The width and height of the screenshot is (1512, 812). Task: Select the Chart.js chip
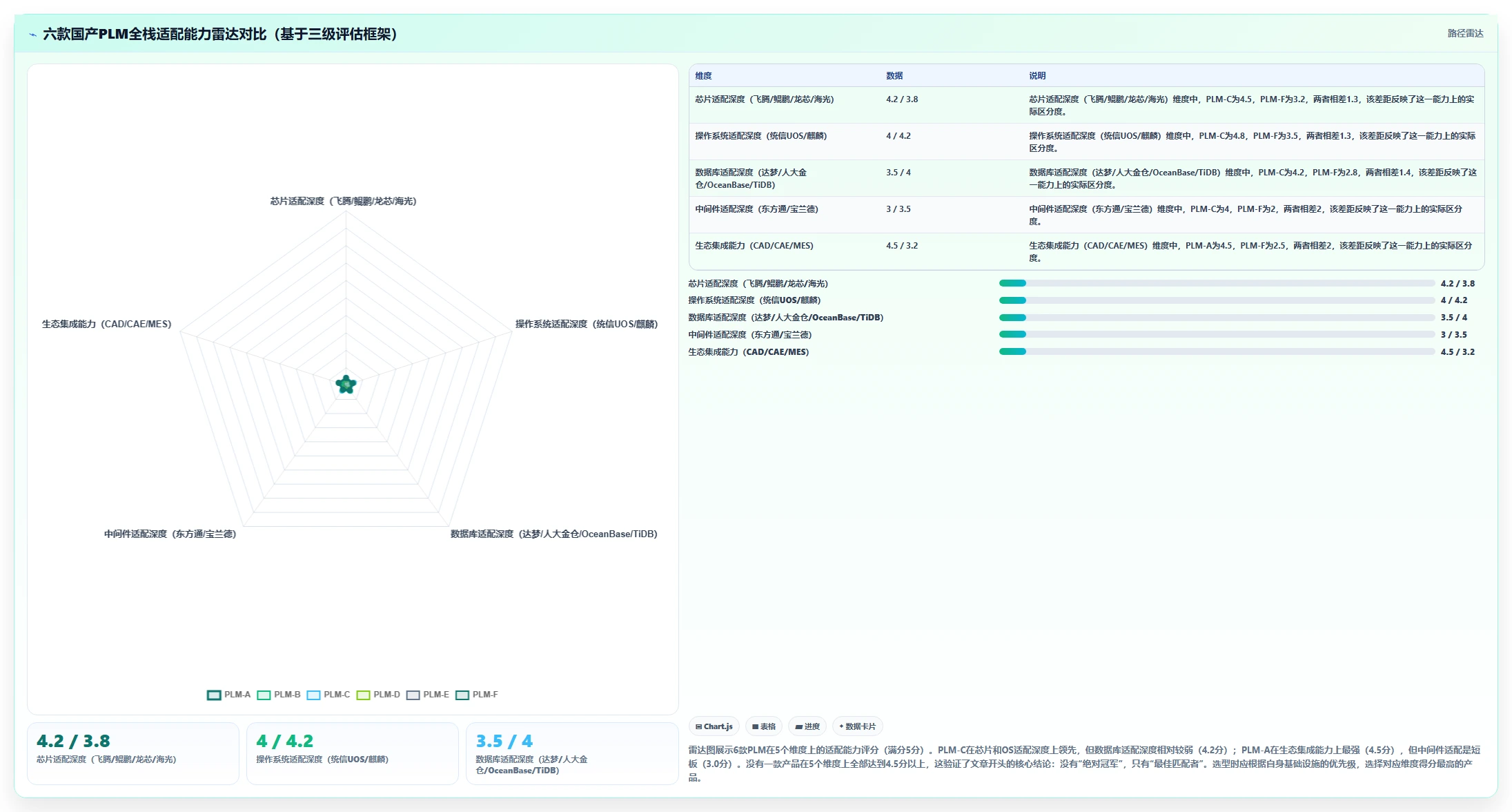(x=714, y=726)
